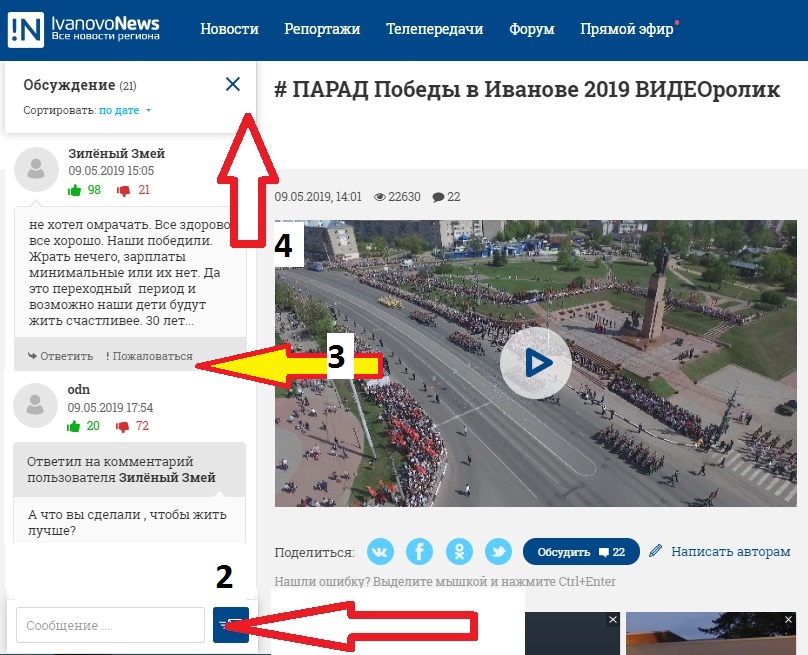This screenshot has height=655, width=808.
Task: Click the quoted reply to Зилёный Змей
Action: point(129,469)
